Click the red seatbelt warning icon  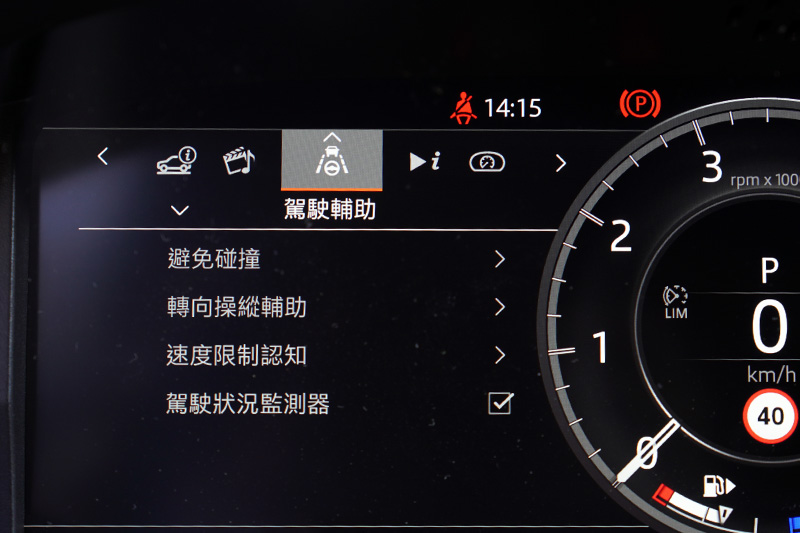463,108
